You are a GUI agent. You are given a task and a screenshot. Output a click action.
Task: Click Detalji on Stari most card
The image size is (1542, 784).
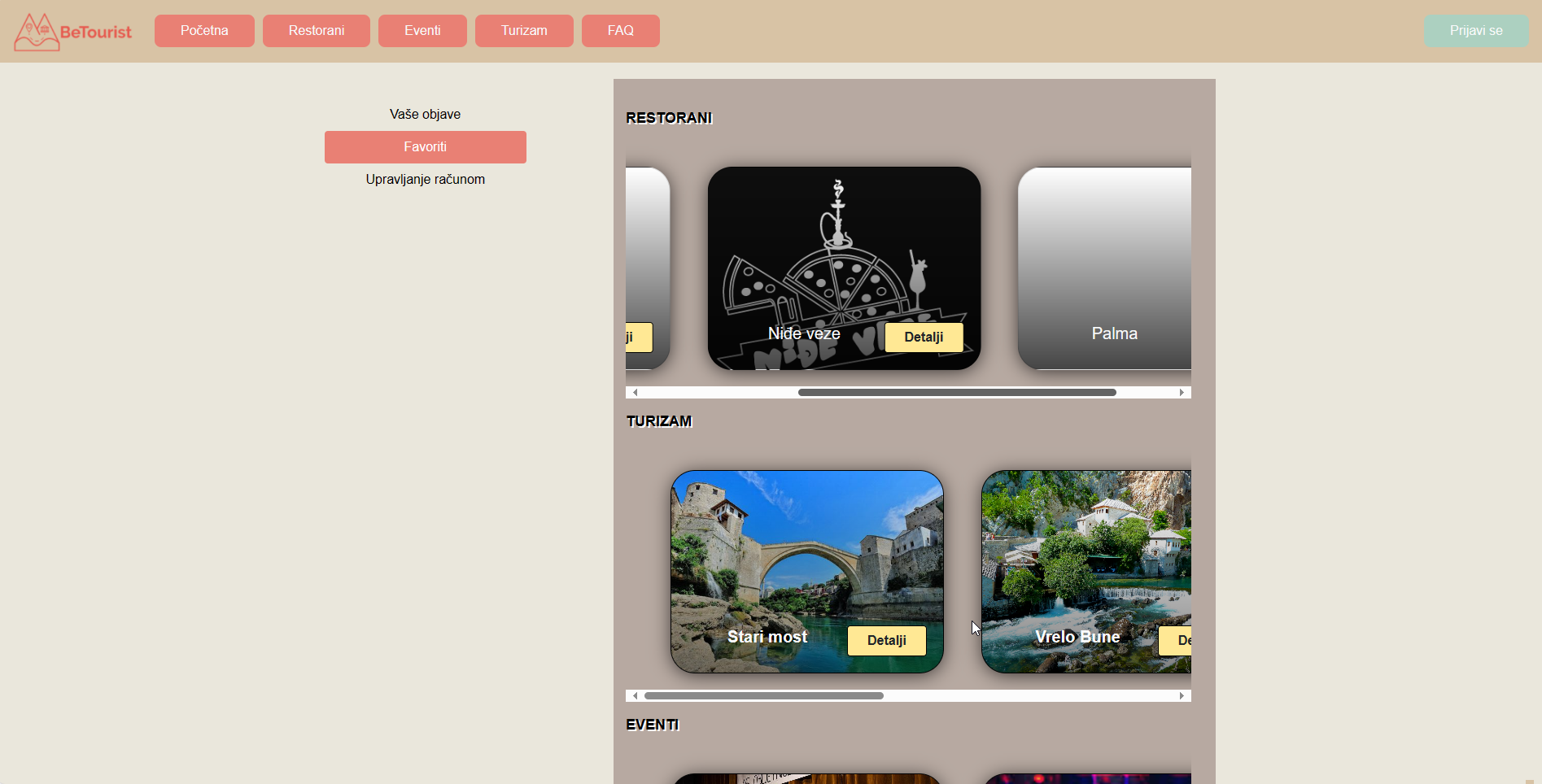[886, 641]
